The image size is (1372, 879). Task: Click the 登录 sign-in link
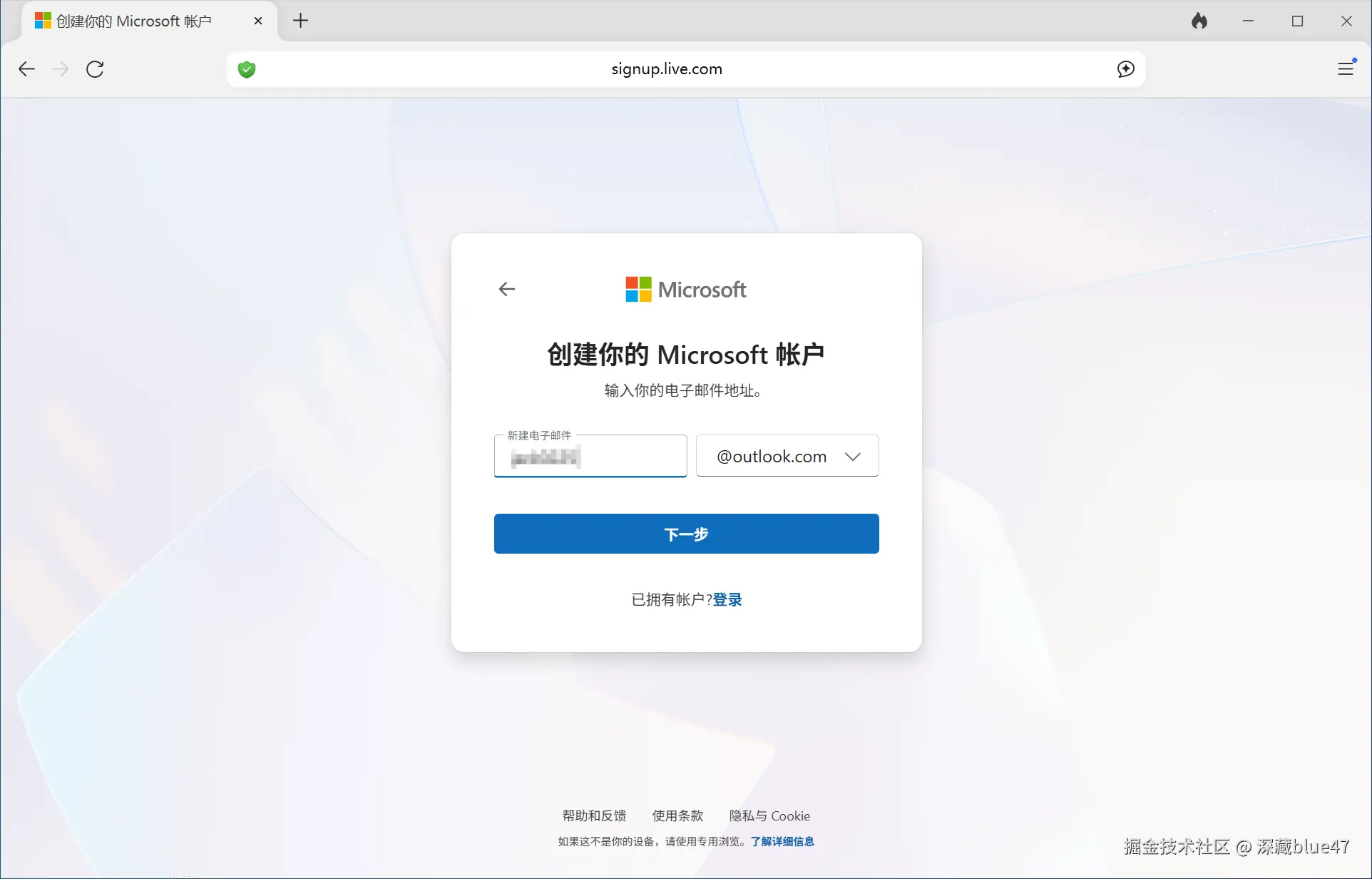click(x=727, y=599)
